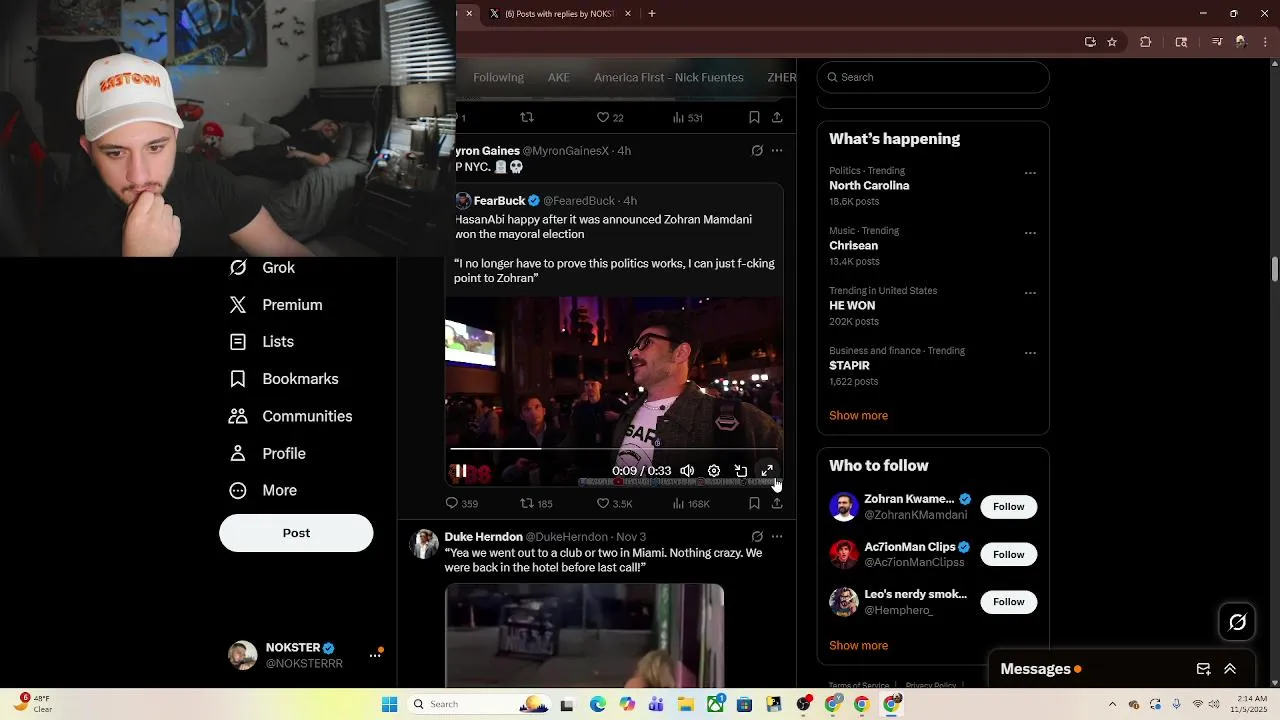
Task: View analytics showing 168K views
Action: pyautogui.click(x=690, y=504)
